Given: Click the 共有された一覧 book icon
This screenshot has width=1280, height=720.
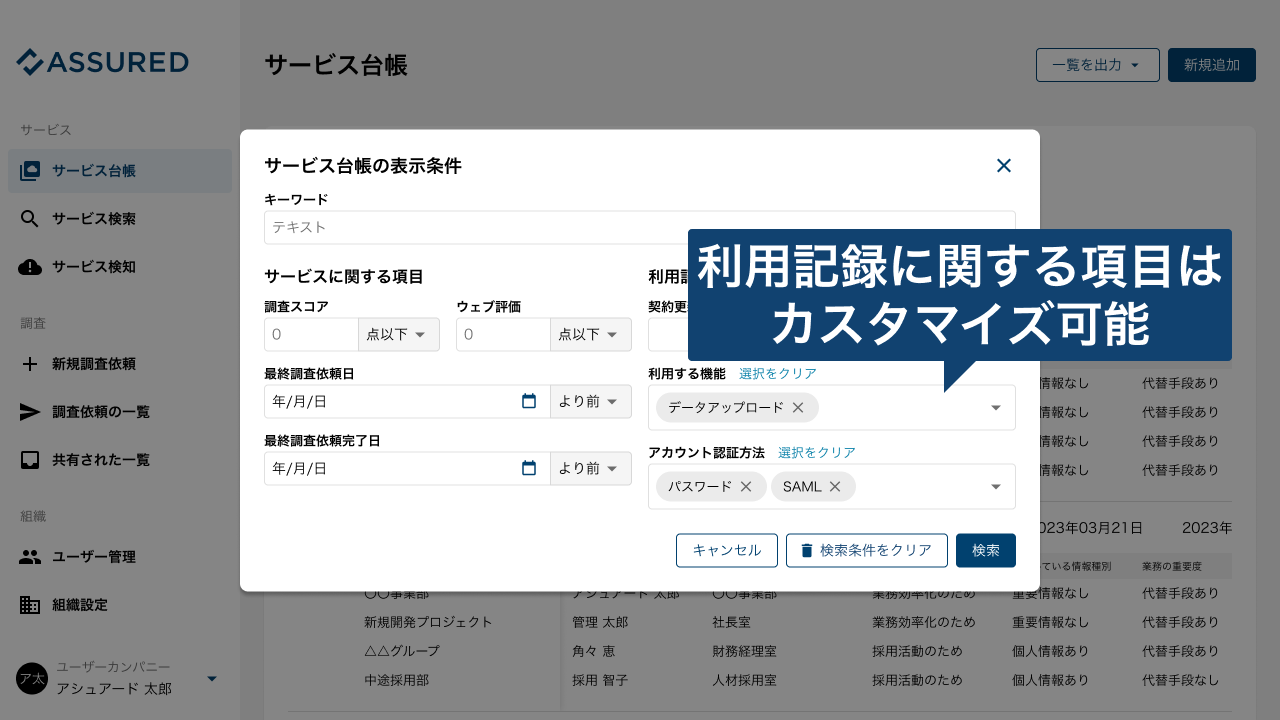Looking at the screenshot, I should (x=32, y=460).
